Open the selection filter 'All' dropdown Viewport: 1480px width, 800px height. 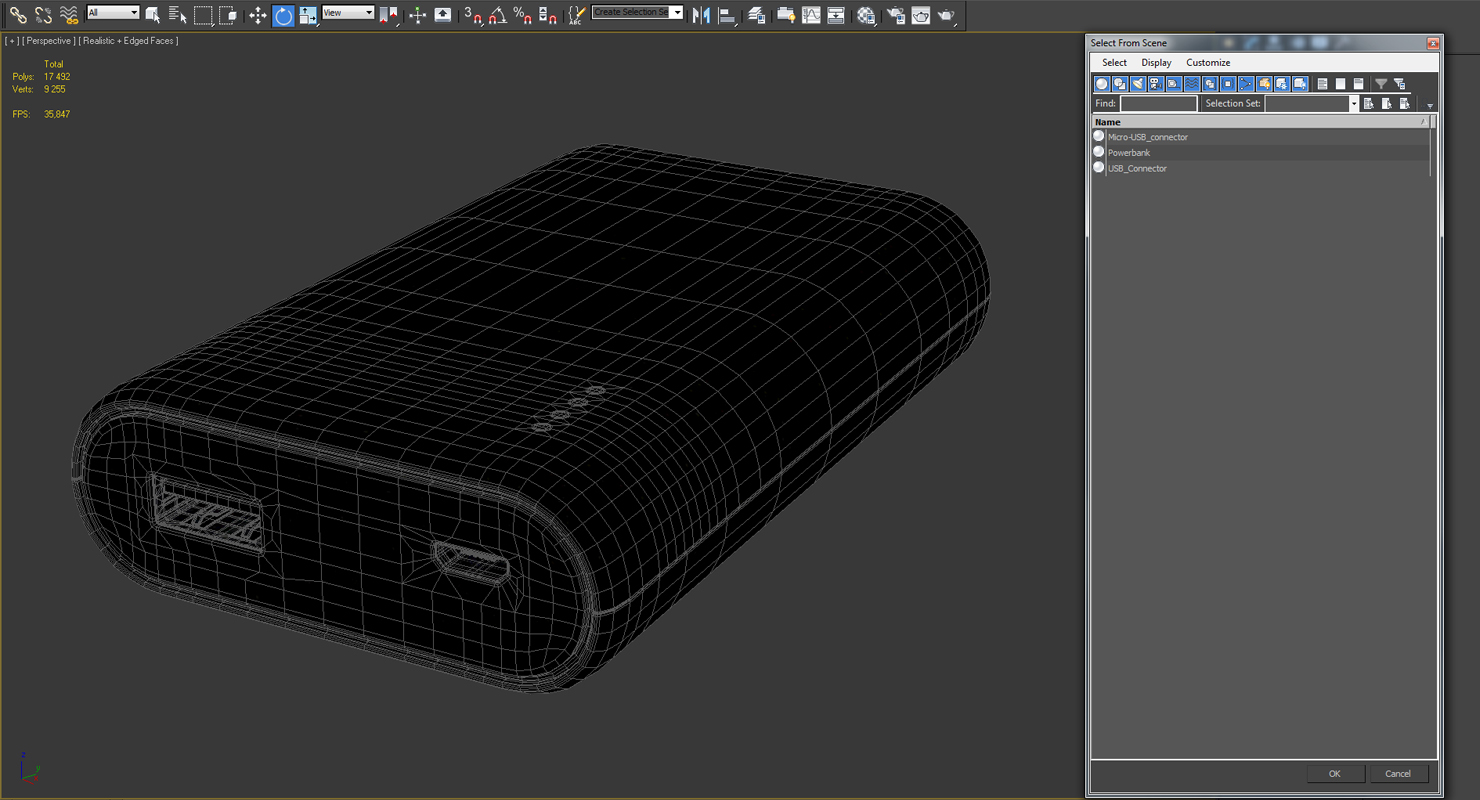[113, 13]
